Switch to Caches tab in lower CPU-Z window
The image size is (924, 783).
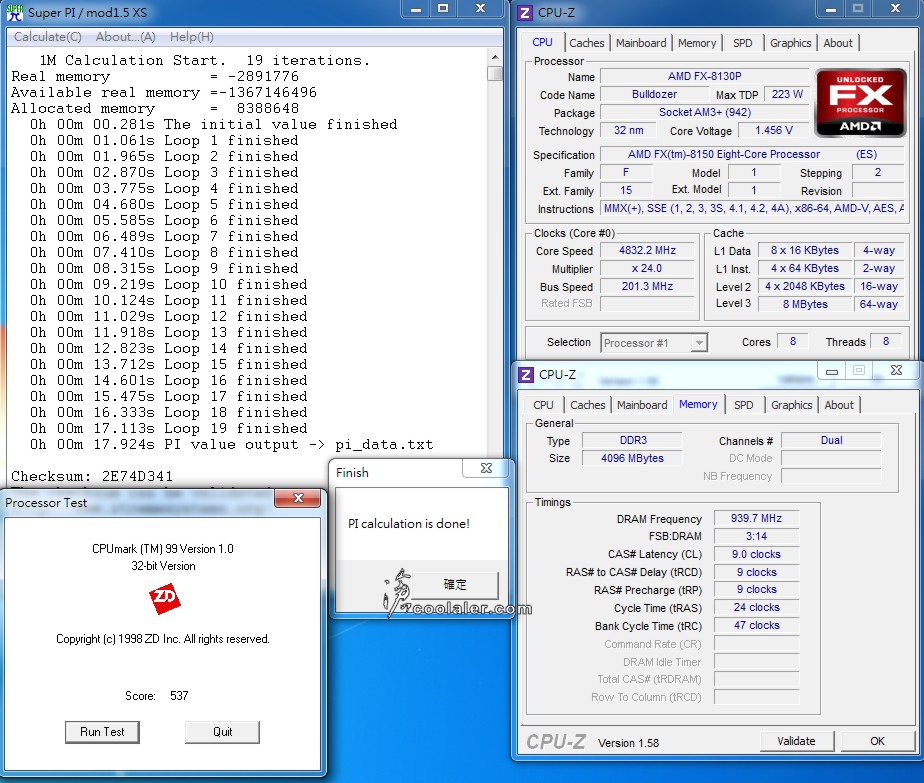(x=588, y=405)
